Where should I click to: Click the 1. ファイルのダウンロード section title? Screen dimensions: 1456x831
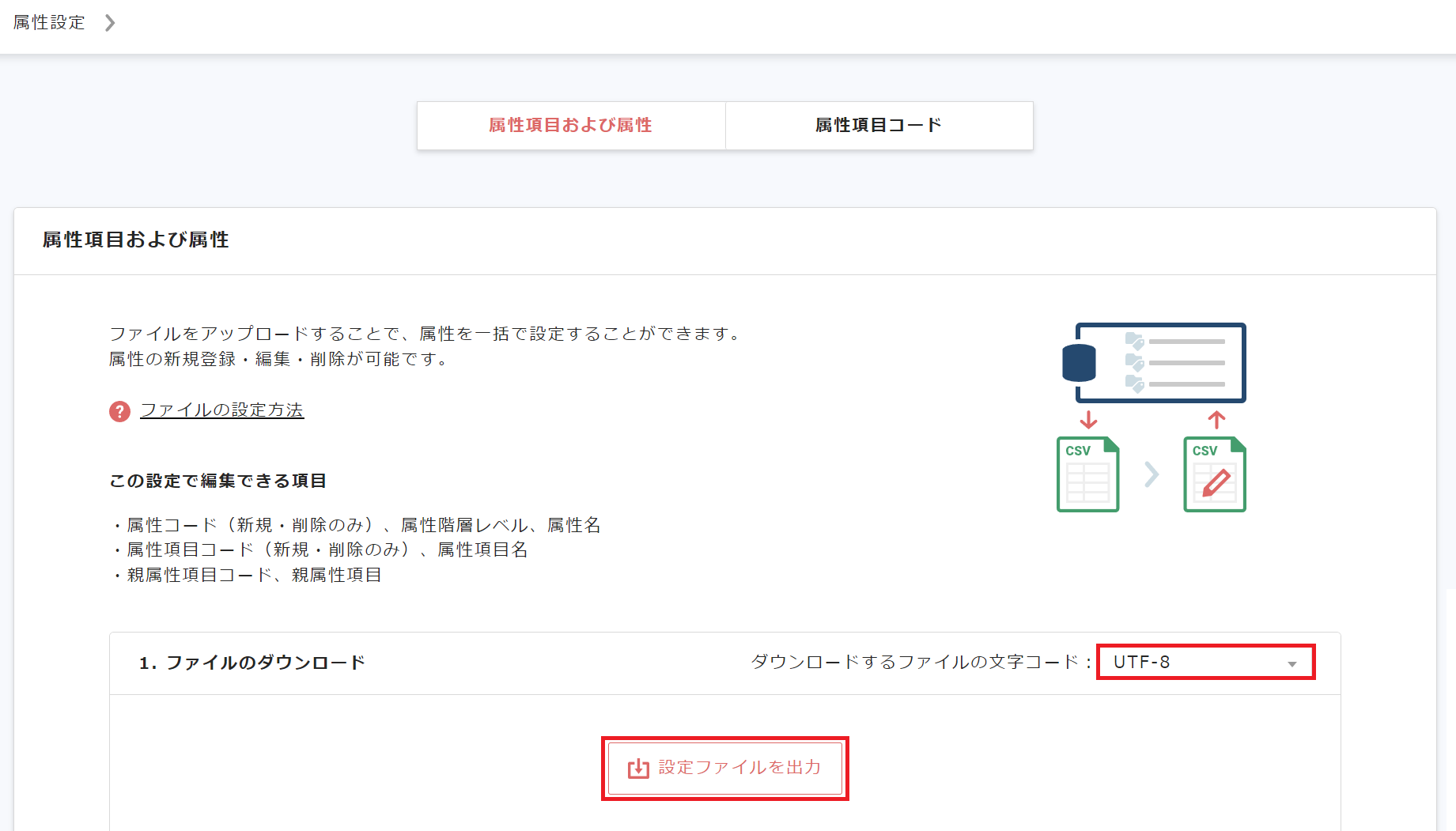(253, 663)
